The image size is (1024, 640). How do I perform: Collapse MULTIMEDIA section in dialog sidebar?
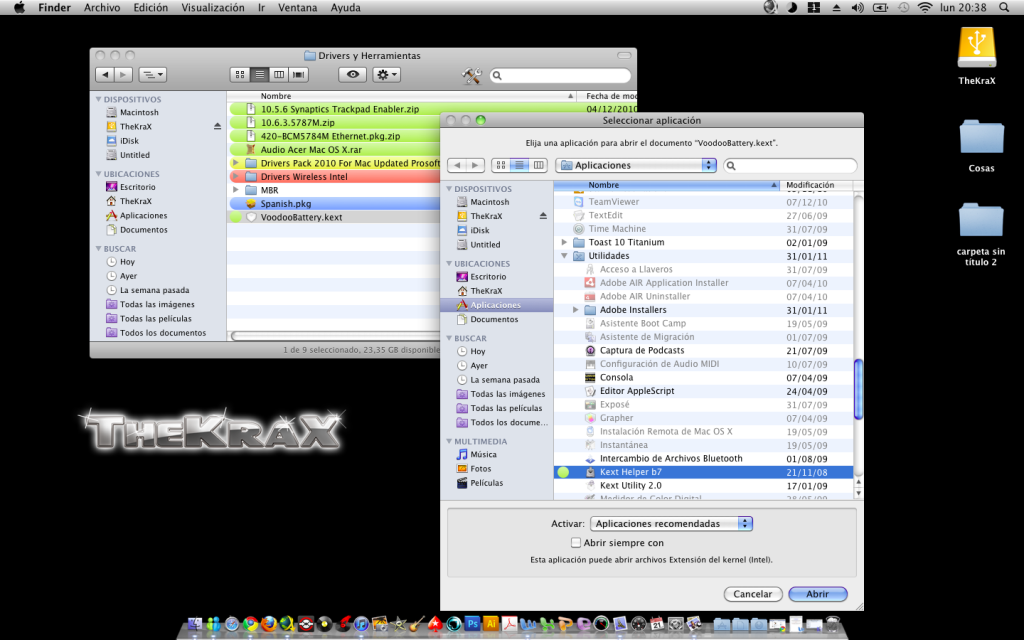pyautogui.click(x=449, y=441)
